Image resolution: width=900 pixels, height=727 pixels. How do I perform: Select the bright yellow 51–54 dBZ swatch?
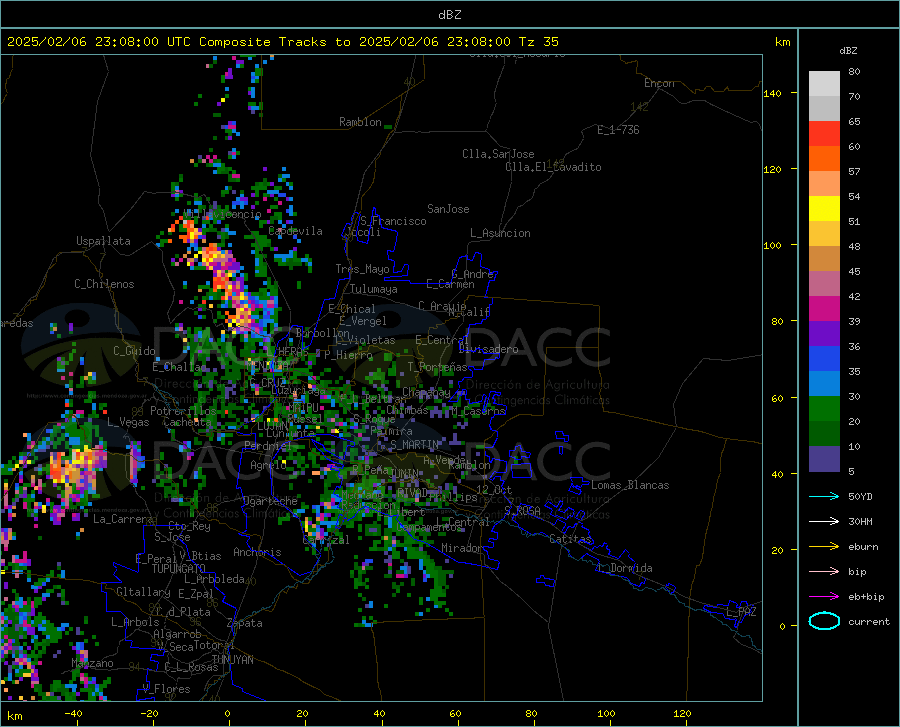(824, 209)
